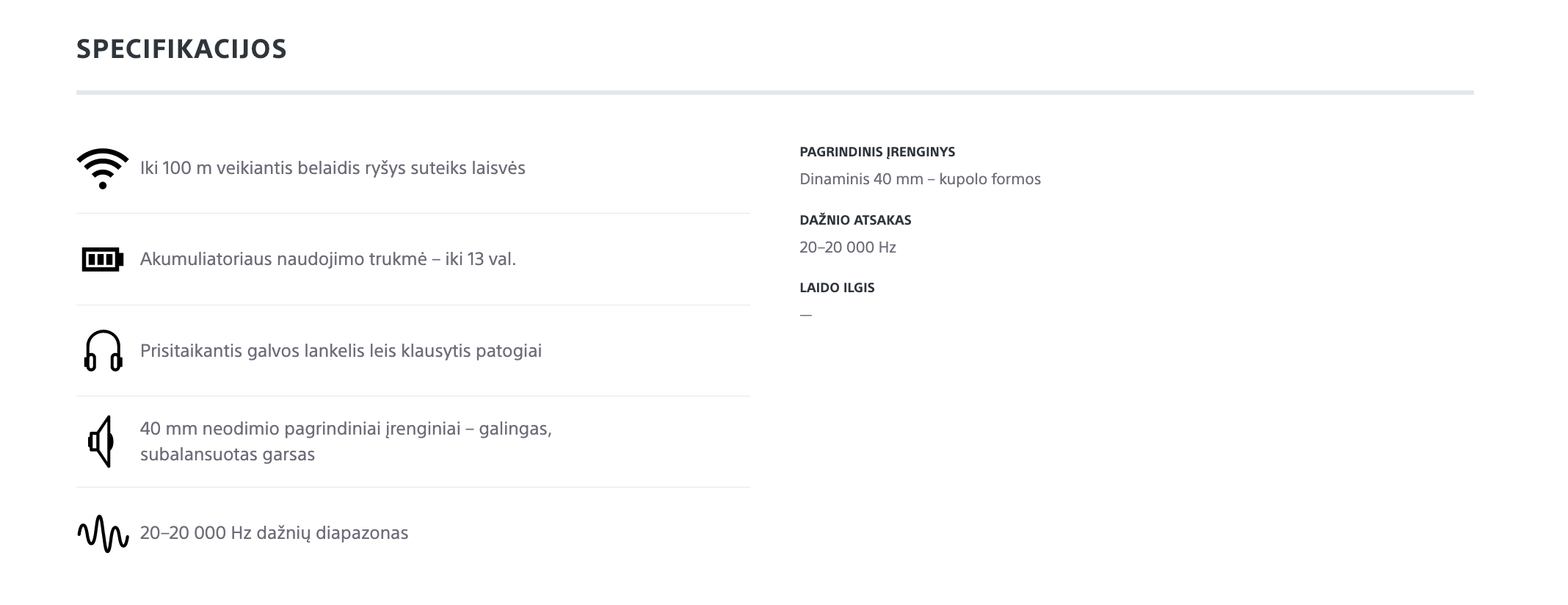
Task: Click the dash value under LAIDO ILGIS
Action: (x=806, y=315)
